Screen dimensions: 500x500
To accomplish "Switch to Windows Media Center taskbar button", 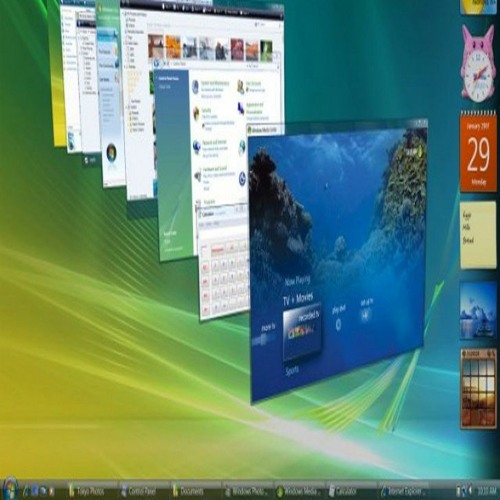I will pos(299,491).
